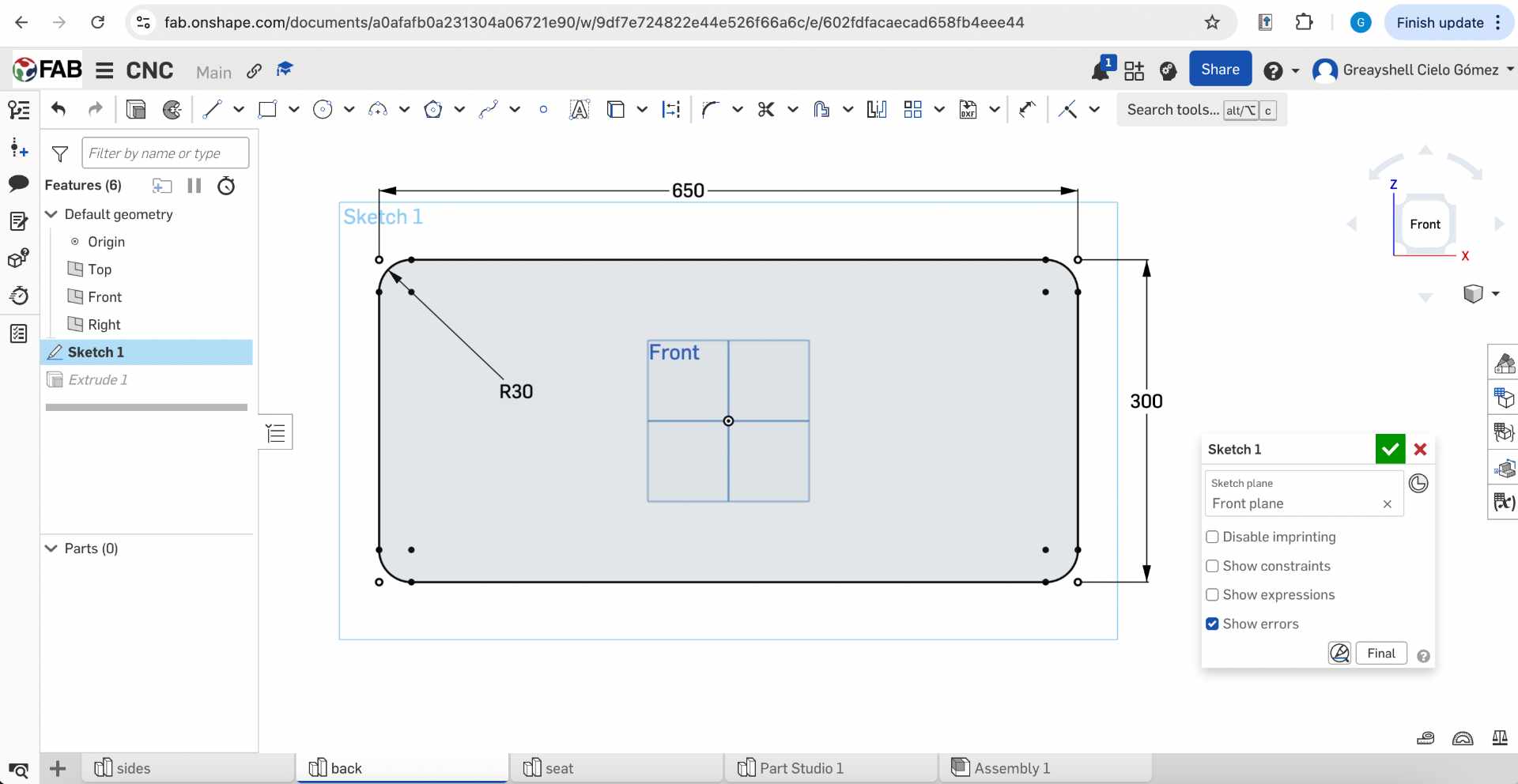Click the Front face of view cube

click(1425, 224)
